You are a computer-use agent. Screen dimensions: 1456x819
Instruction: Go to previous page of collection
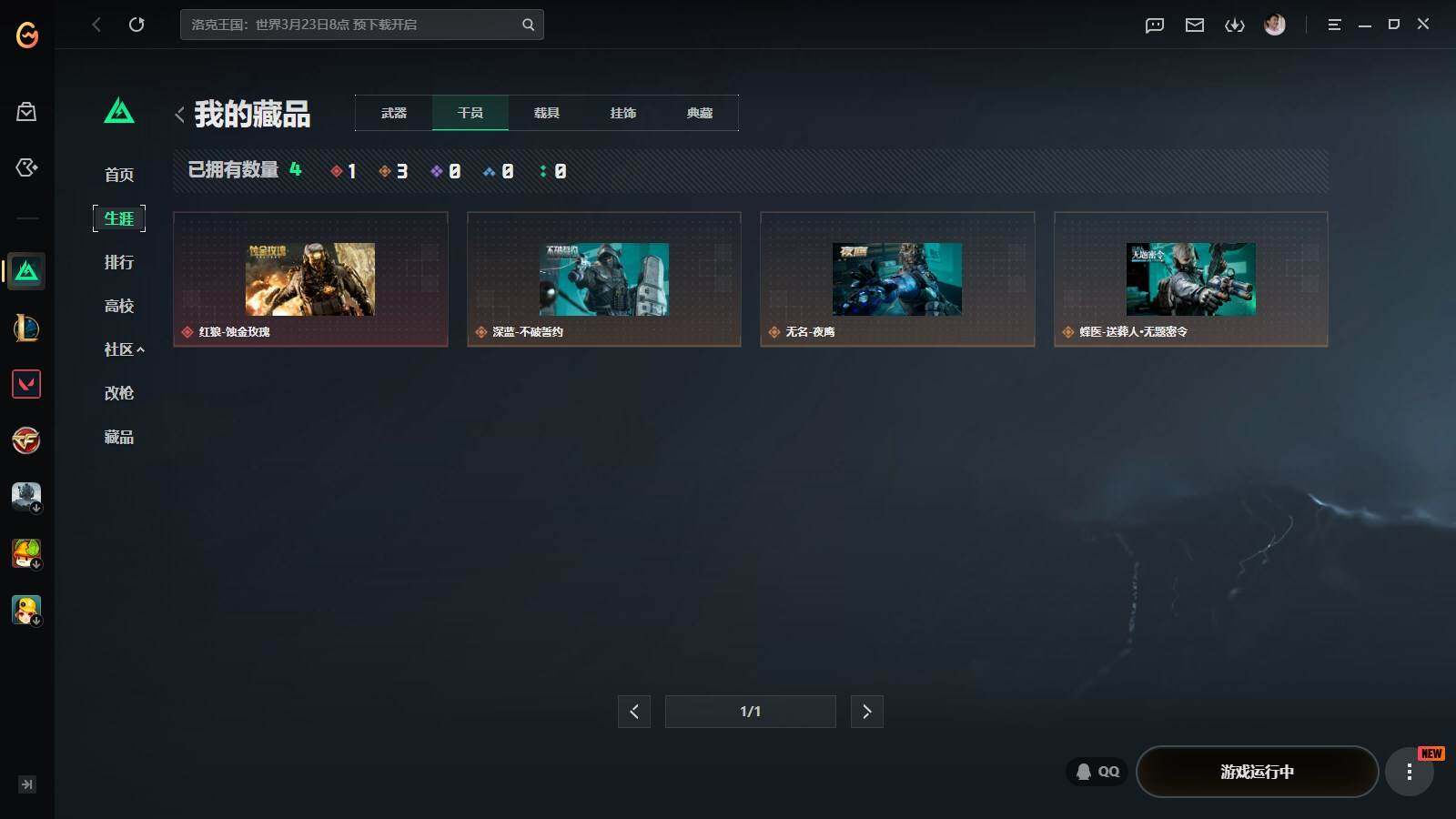pyautogui.click(x=634, y=712)
